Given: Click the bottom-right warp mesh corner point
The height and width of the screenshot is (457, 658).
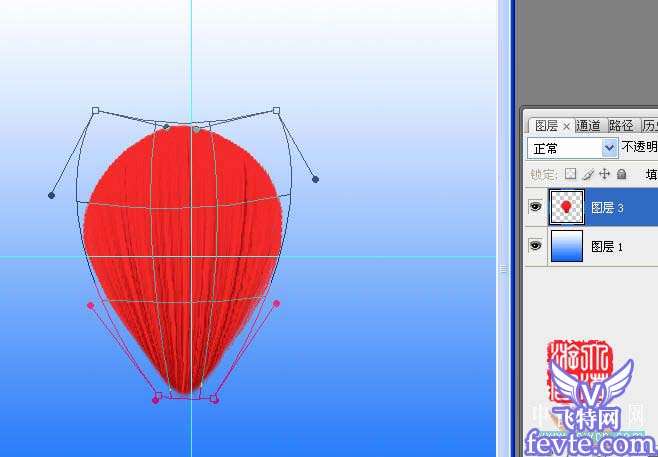Looking at the screenshot, I should [214, 399].
